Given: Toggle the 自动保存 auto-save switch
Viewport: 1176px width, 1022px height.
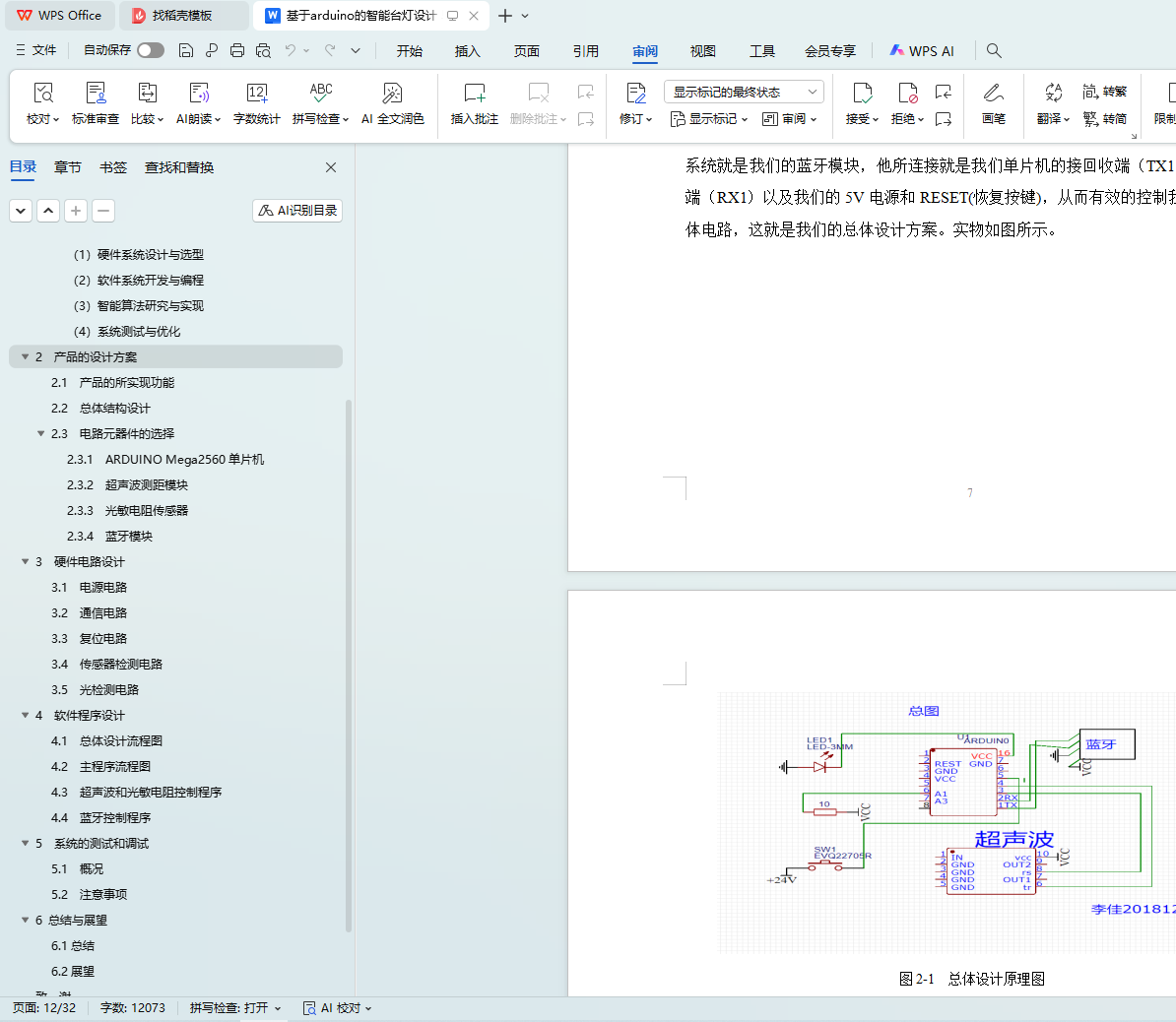Looking at the screenshot, I should tap(151, 50).
